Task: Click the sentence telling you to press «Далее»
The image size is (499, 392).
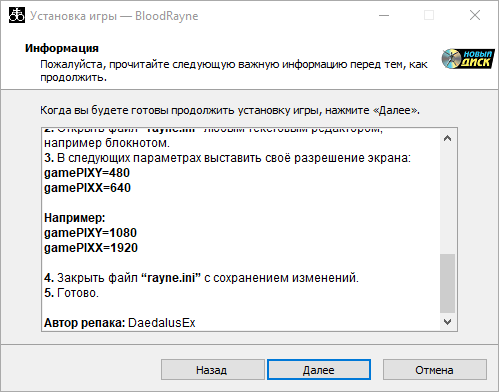Action: pos(230,110)
